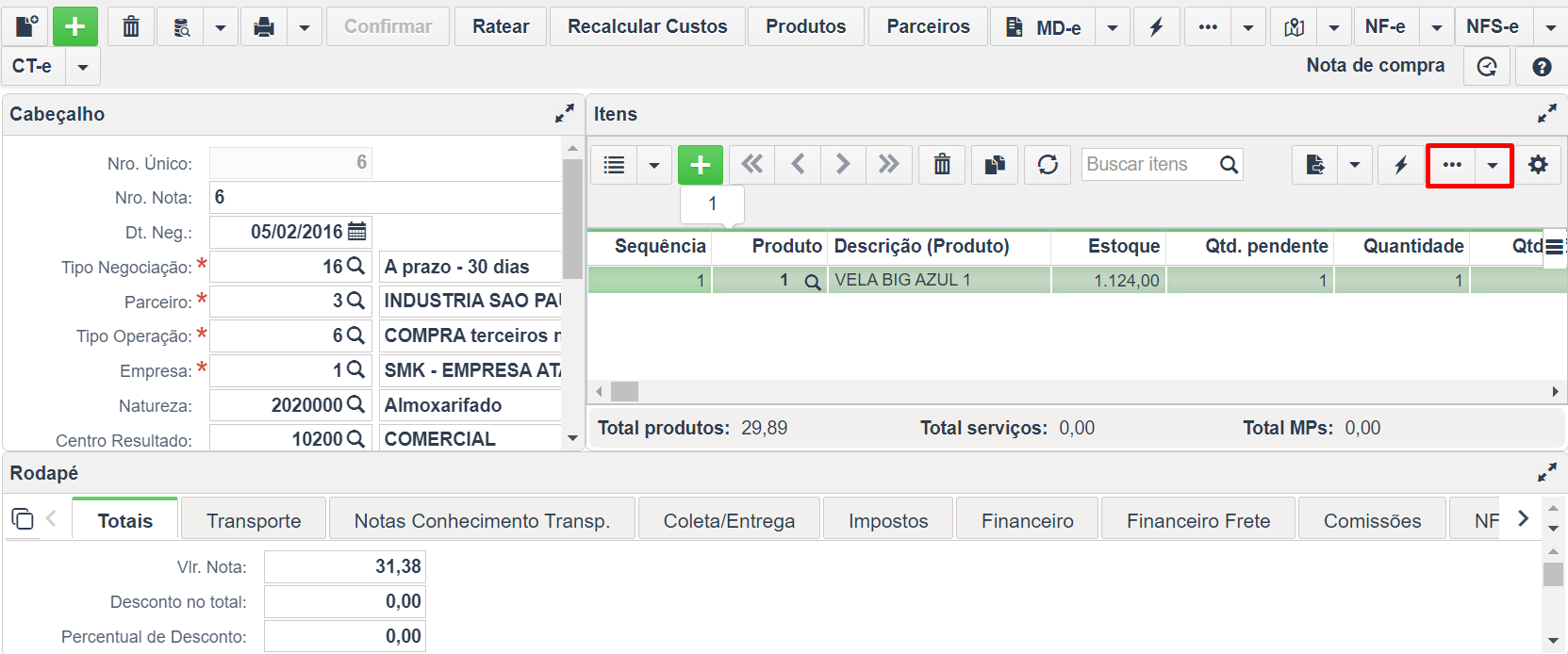Open the Coleta/Entrega tab
Viewport: 1568px width, 654px height.
pos(729,520)
